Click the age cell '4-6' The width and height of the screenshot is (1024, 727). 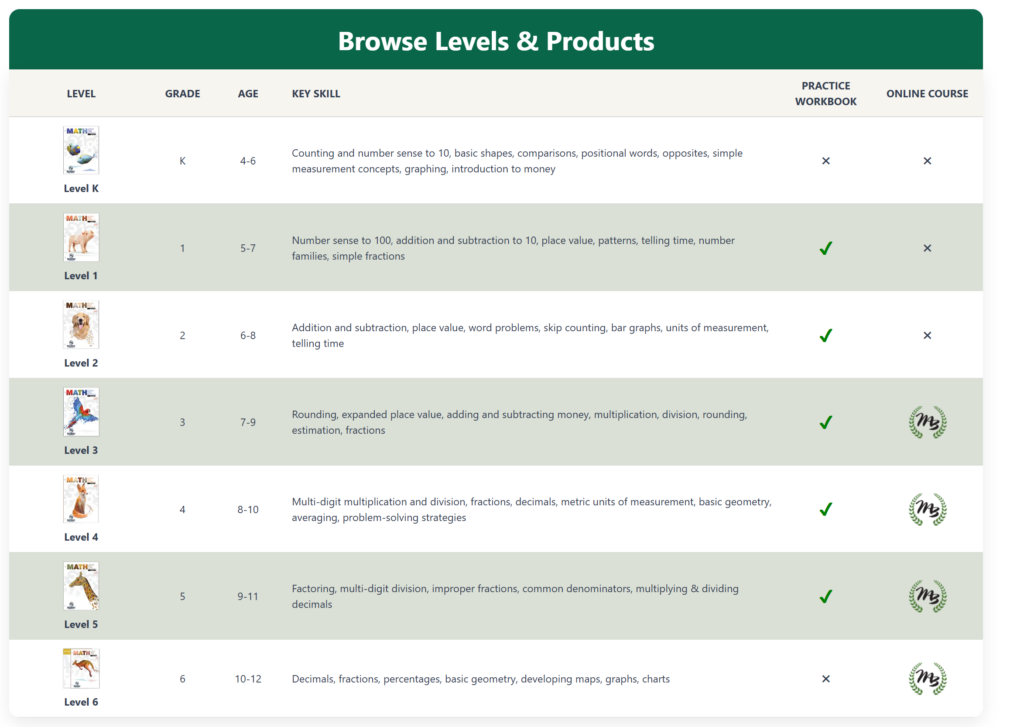248,161
